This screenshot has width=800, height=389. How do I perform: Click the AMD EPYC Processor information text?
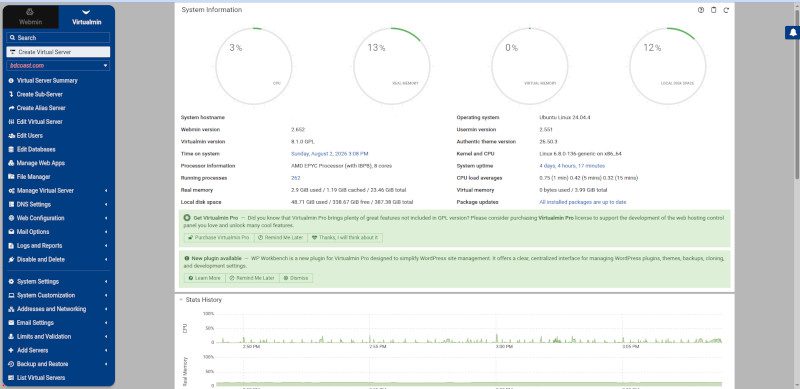coord(341,166)
